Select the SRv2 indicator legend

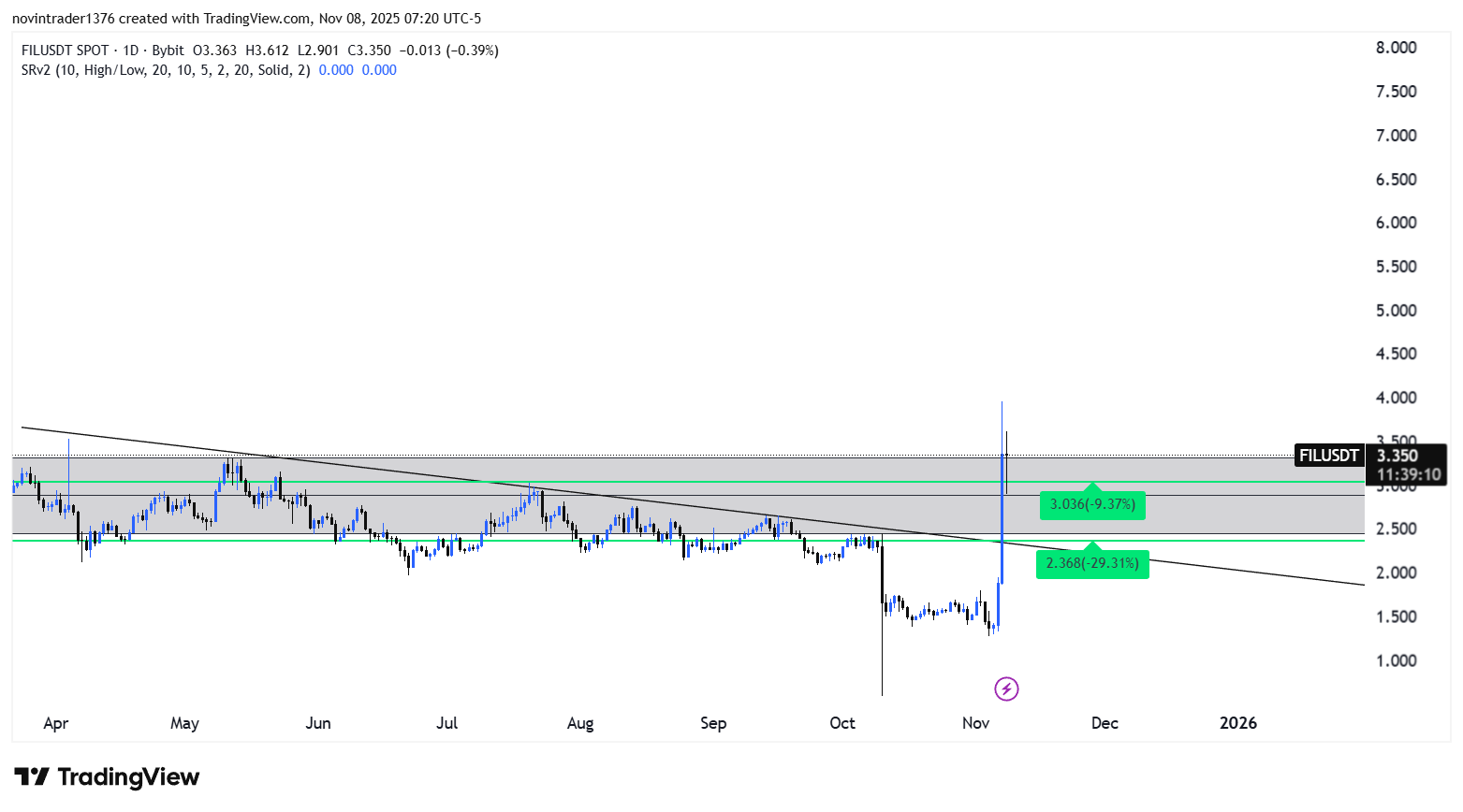[x=166, y=70]
